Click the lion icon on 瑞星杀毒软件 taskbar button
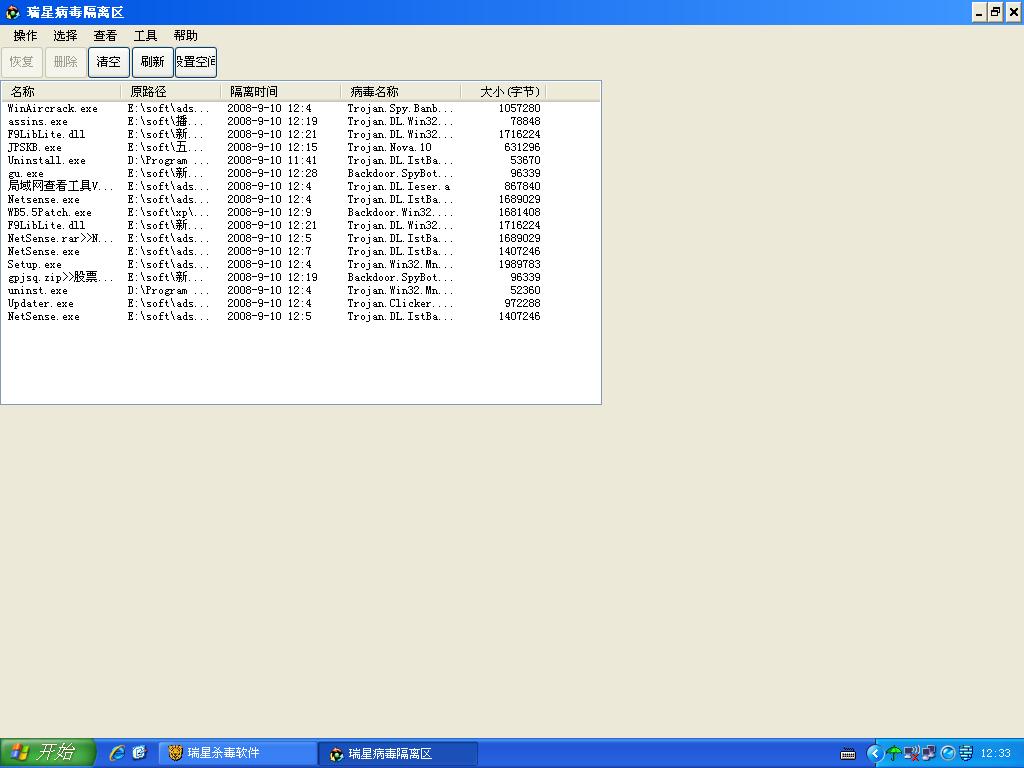This screenshot has width=1024, height=768. tap(175, 753)
